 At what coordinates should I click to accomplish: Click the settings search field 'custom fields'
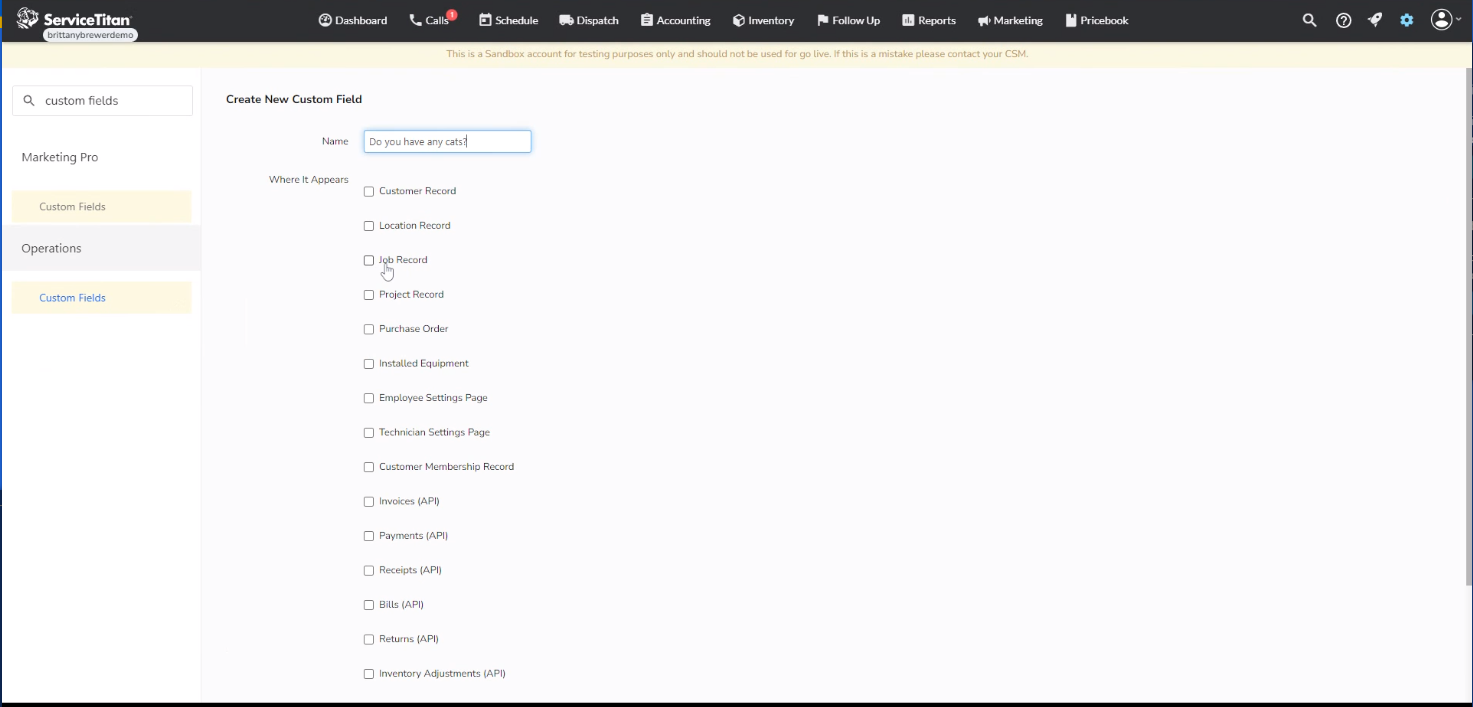(x=102, y=101)
